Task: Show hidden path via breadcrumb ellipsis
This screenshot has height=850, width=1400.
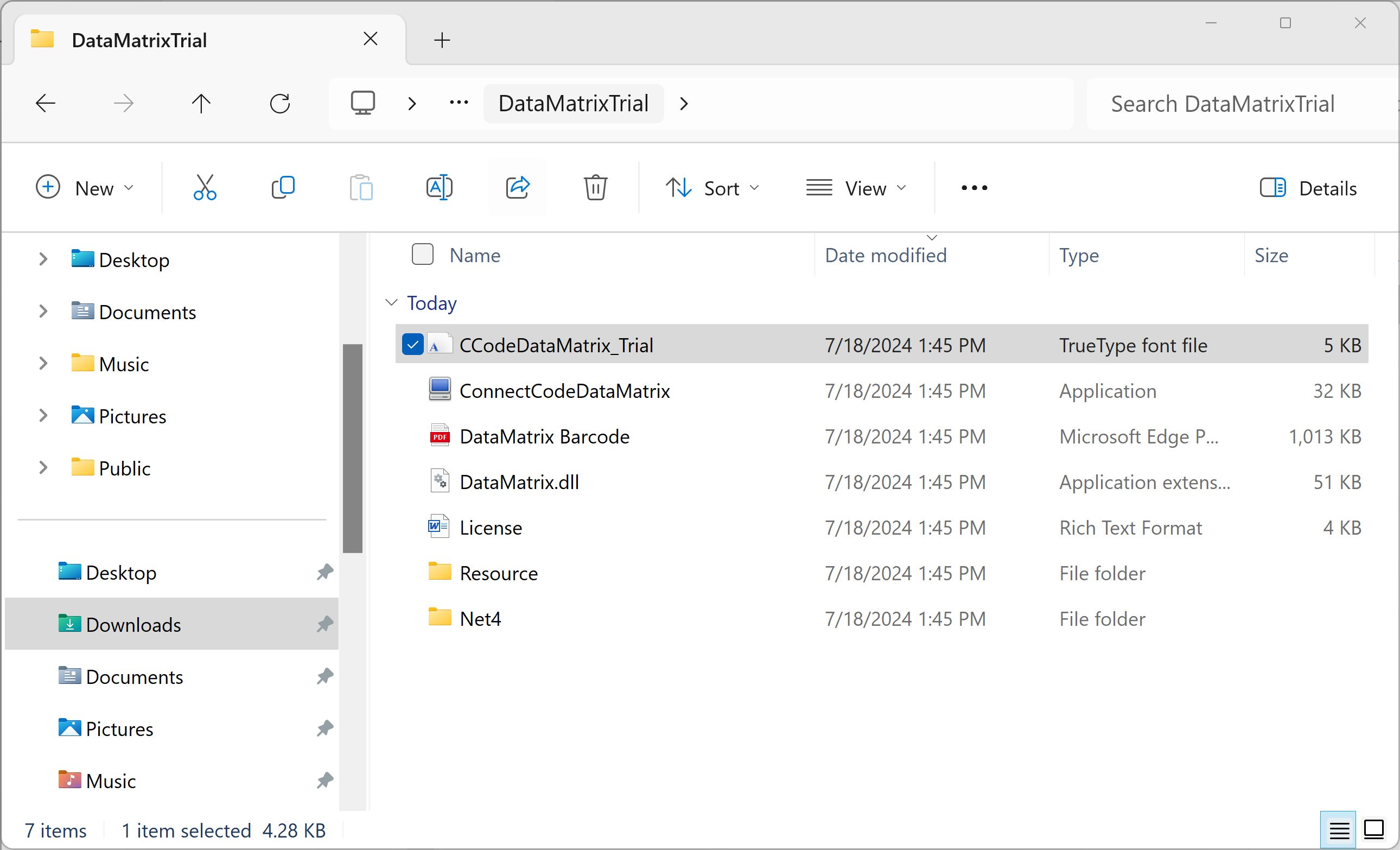Action: click(x=459, y=103)
